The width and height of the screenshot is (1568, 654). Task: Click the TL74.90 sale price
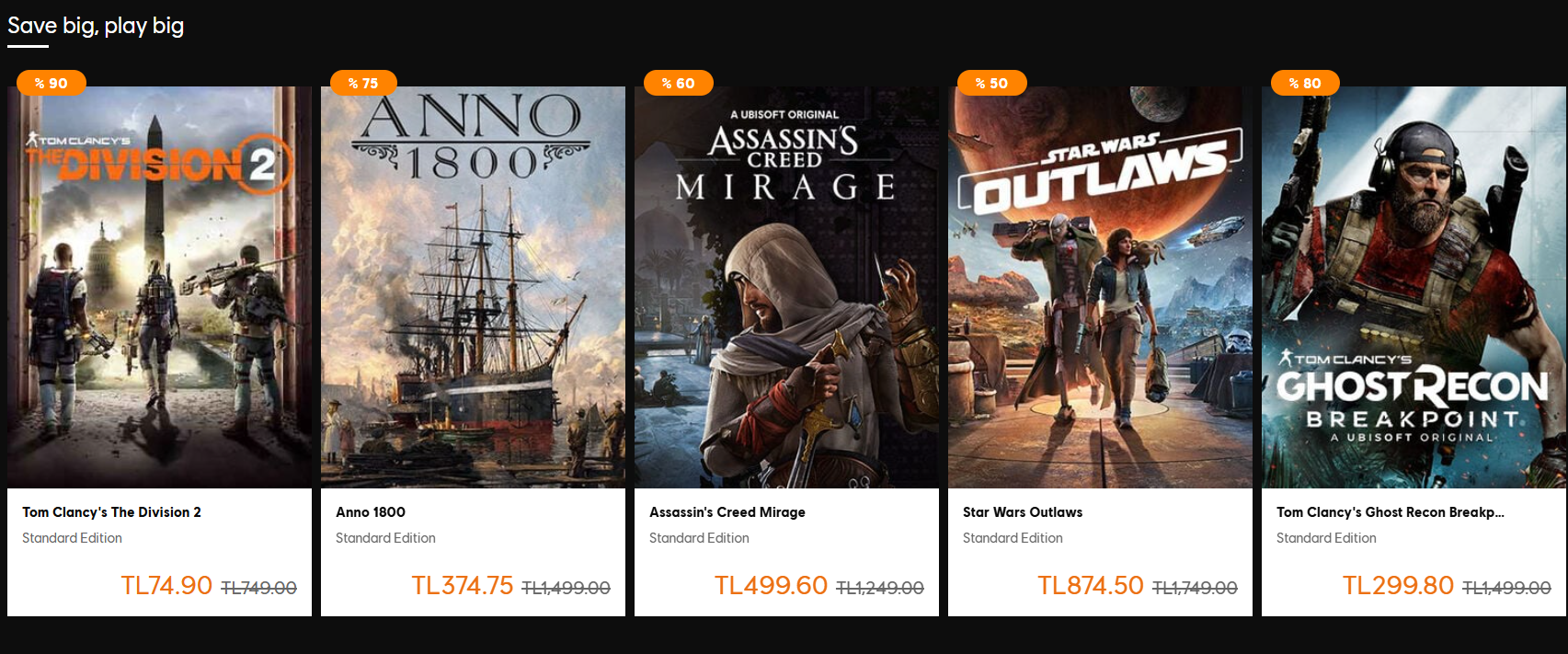point(166,586)
